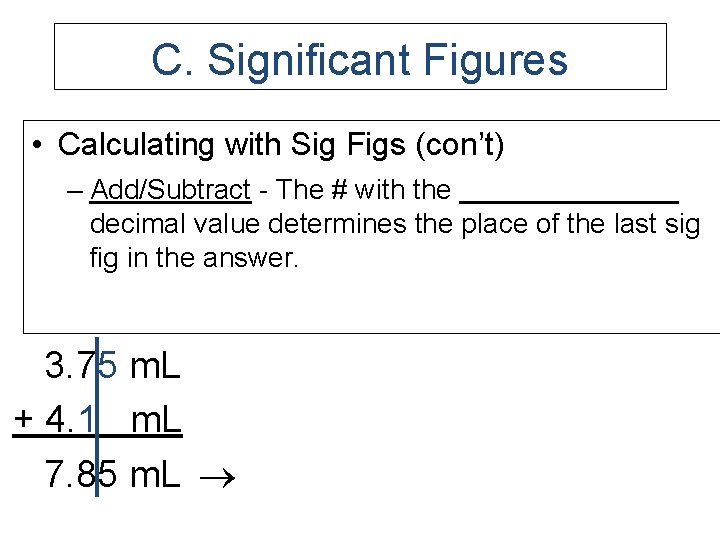The width and height of the screenshot is (720, 540).
Task: Click the underlined 'Add/Subtract' text
Action: 171,190
